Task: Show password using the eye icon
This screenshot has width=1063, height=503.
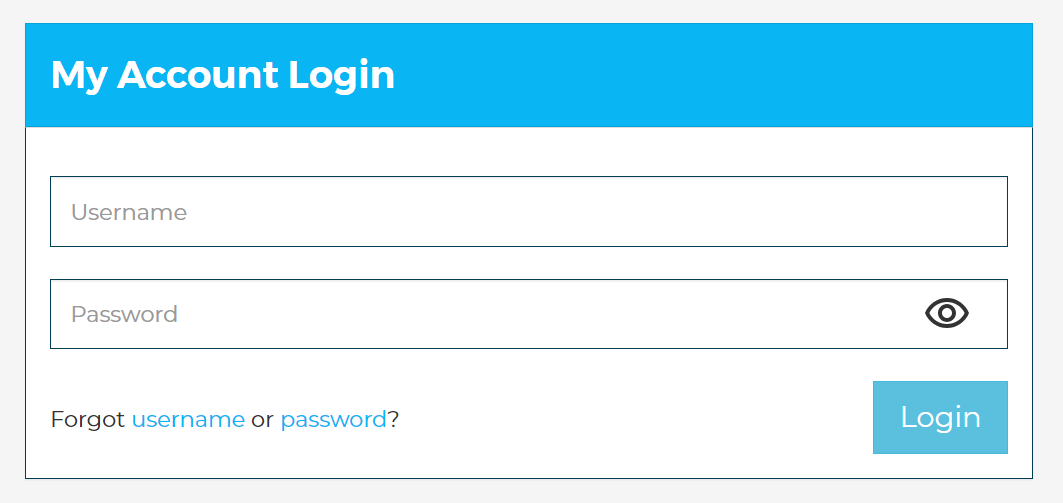Action: pos(946,313)
